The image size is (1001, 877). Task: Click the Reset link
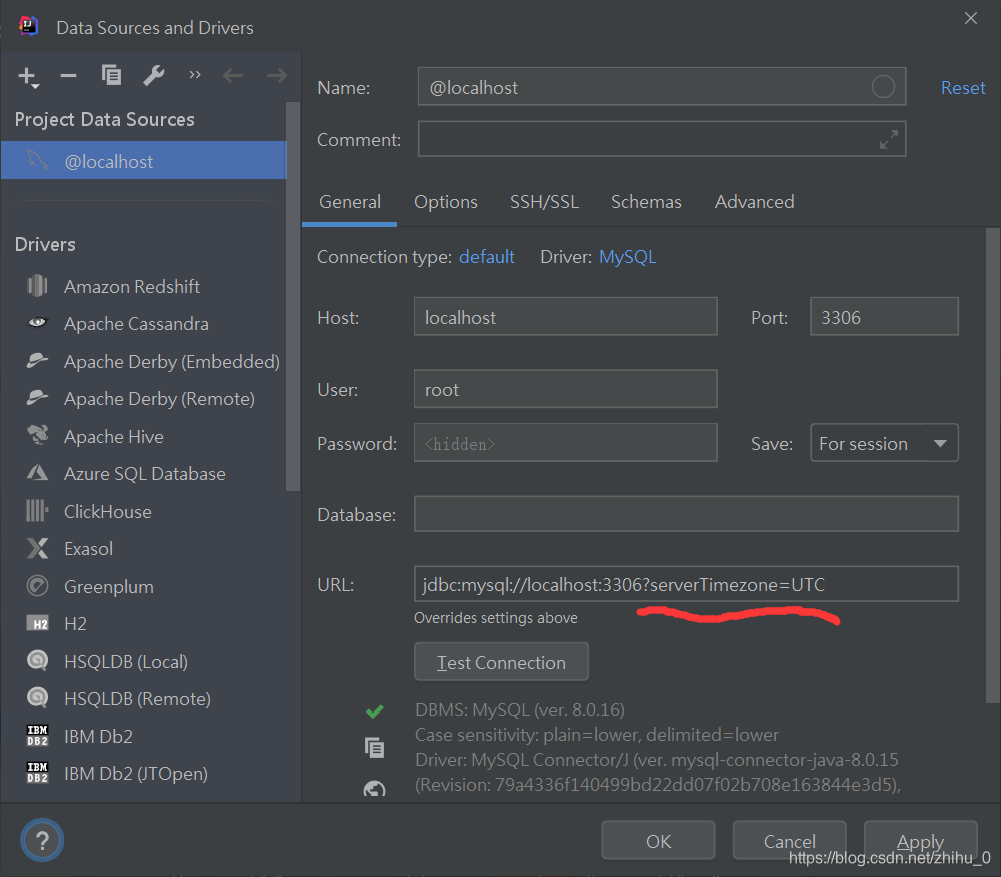coord(963,87)
